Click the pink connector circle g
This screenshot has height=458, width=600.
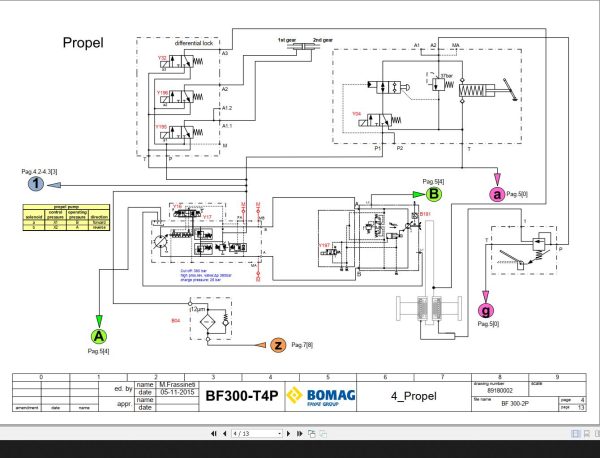coord(486,310)
